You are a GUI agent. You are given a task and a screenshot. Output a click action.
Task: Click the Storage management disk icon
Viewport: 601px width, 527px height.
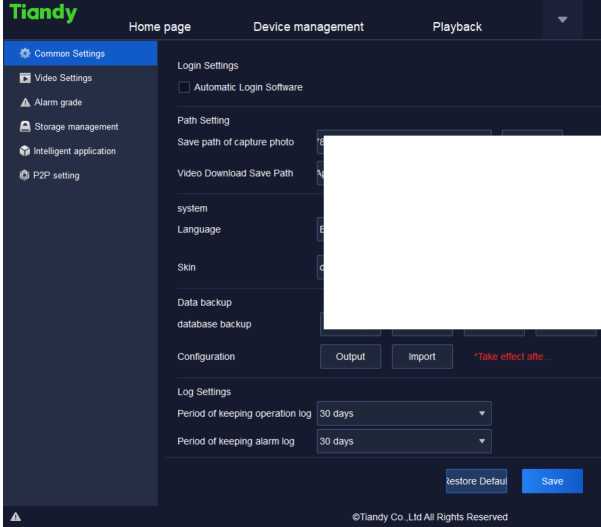coord(25,127)
